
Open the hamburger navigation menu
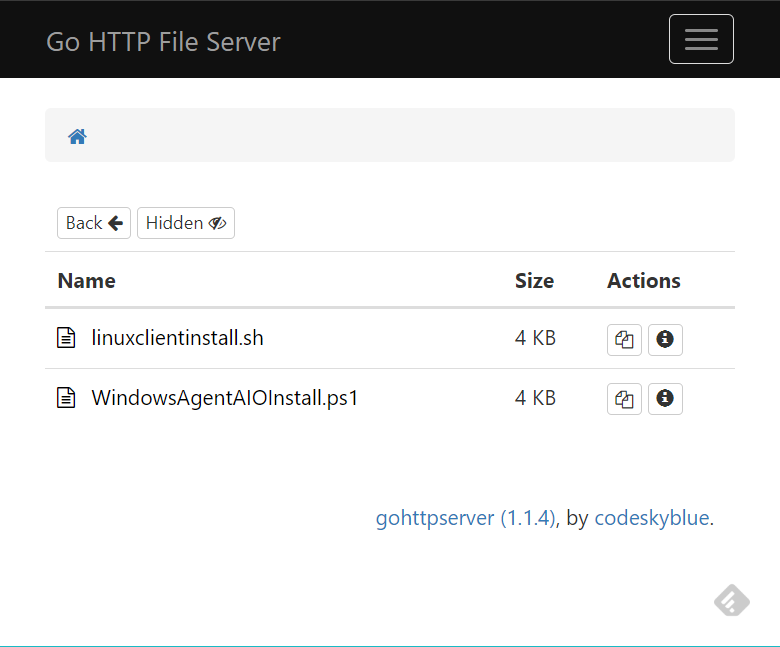tap(700, 39)
